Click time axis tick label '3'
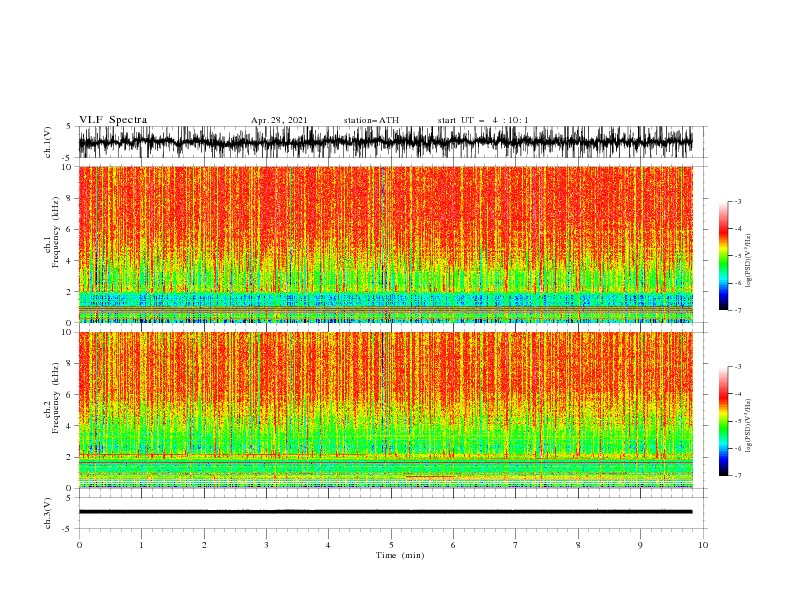Screen dimensions: 792x612 click(x=266, y=545)
